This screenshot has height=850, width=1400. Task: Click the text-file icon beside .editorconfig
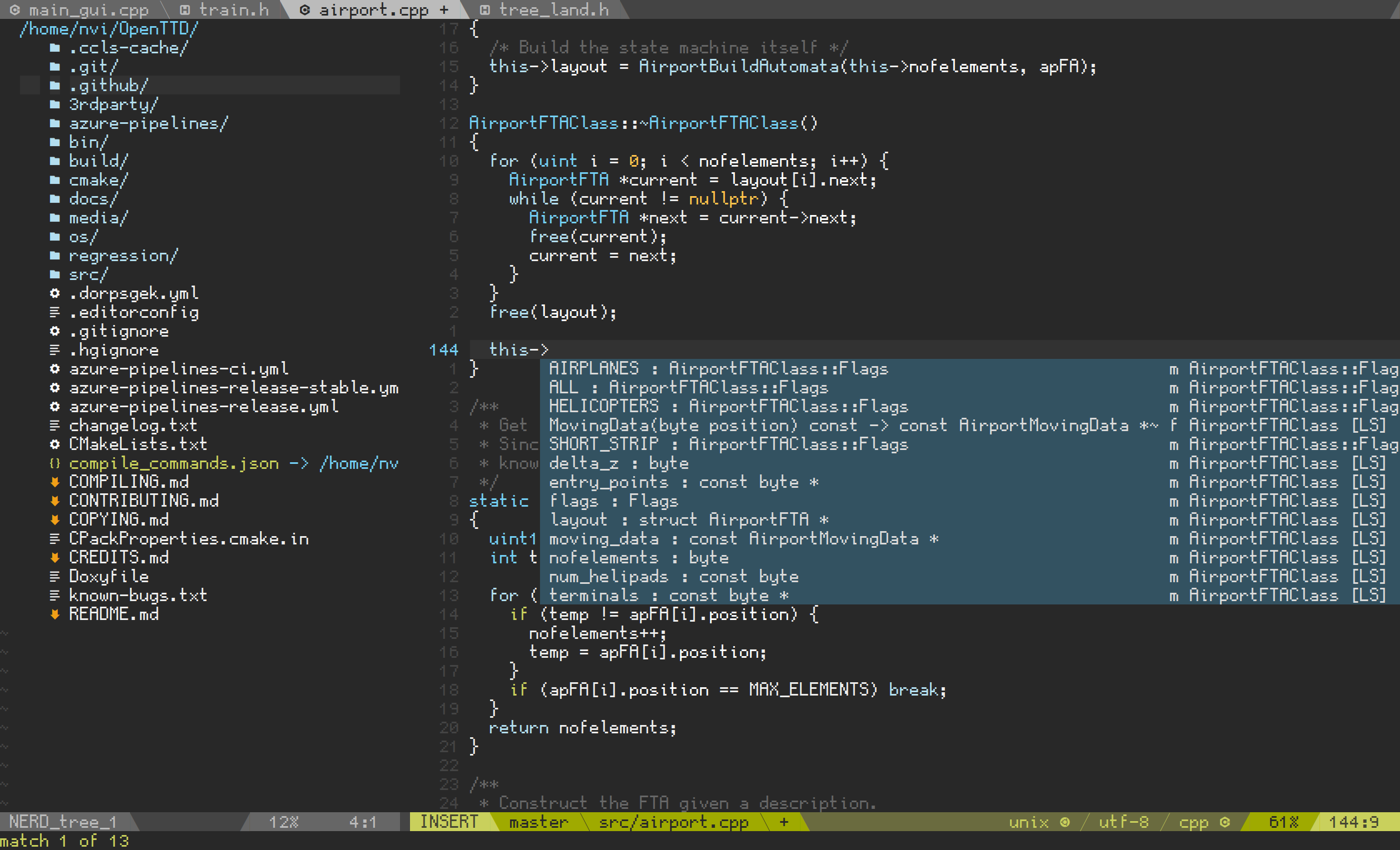pos(54,312)
